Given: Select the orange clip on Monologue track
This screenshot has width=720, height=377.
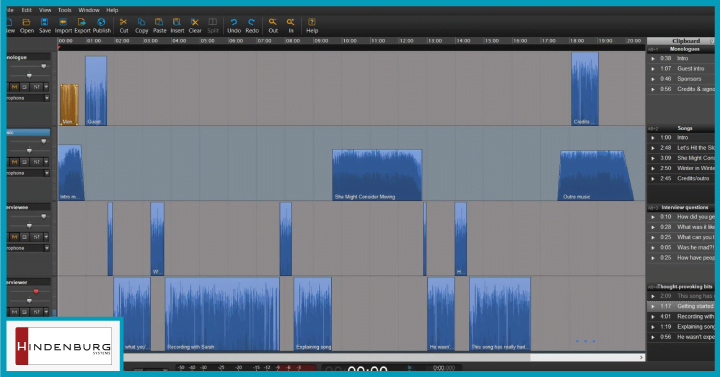Looking at the screenshot, I should tap(69, 105).
